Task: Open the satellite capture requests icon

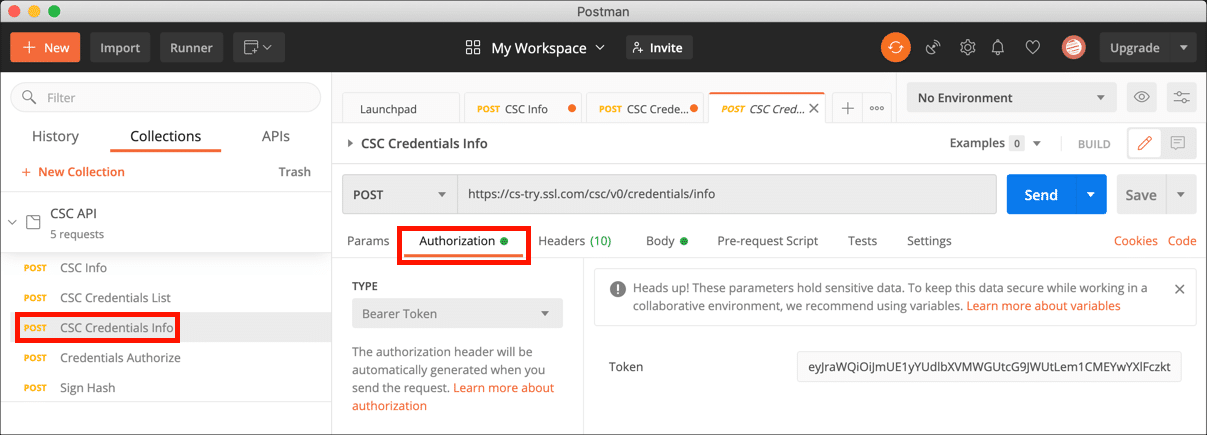Action: 932,47
